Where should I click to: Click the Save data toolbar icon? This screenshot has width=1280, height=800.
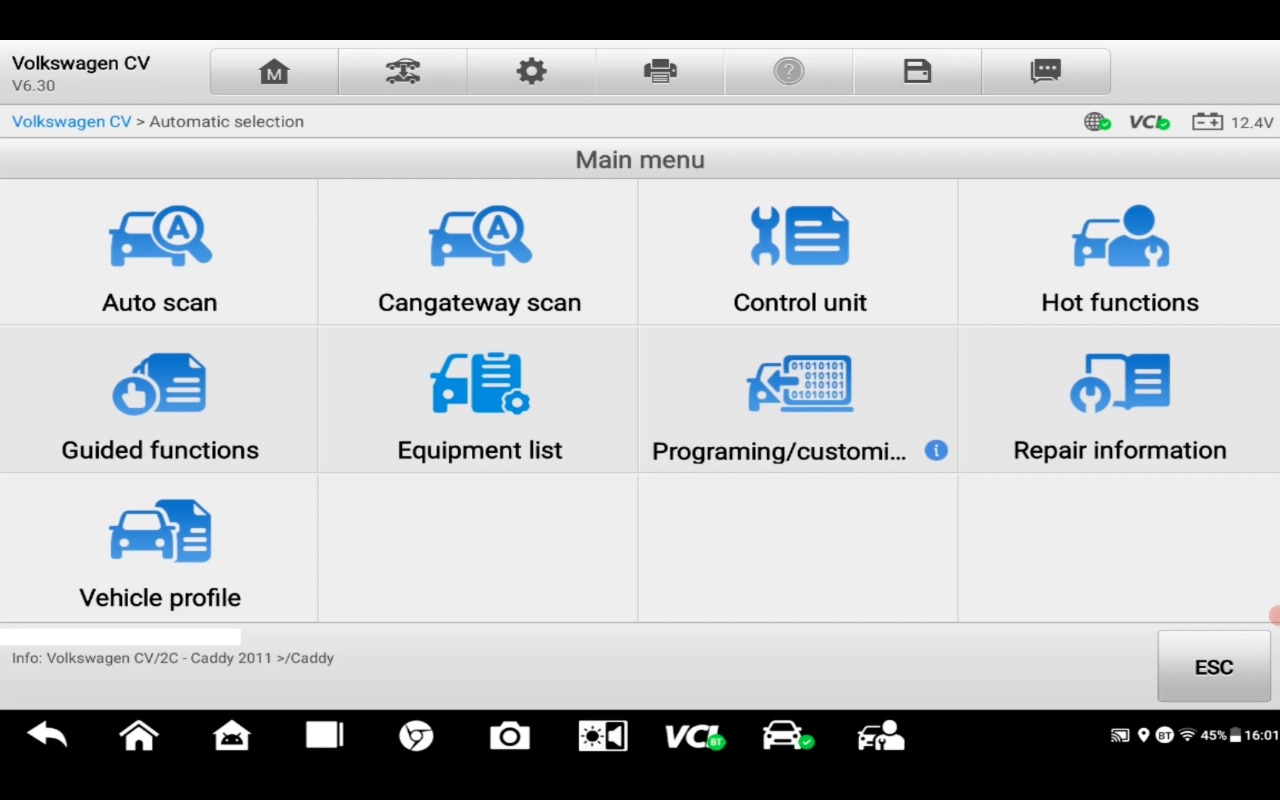tap(917, 71)
